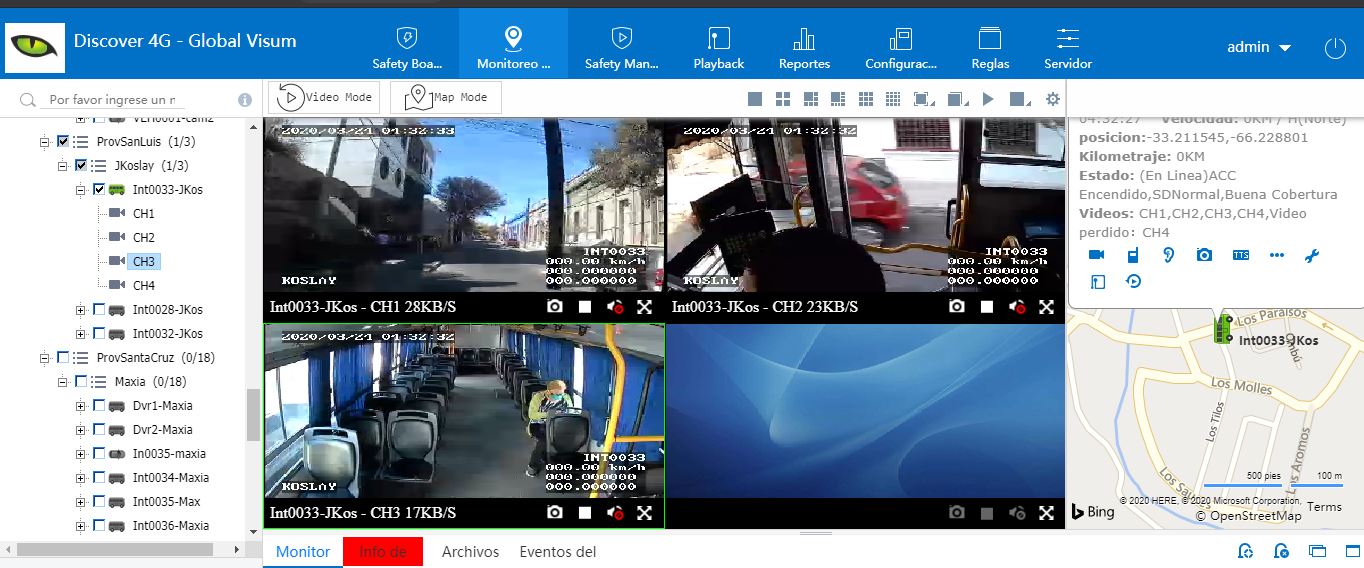Viewport: 1364px width, 568px height.
Task: Open video settings gear in the layout toolbar
Action: click(x=1052, y=99)
